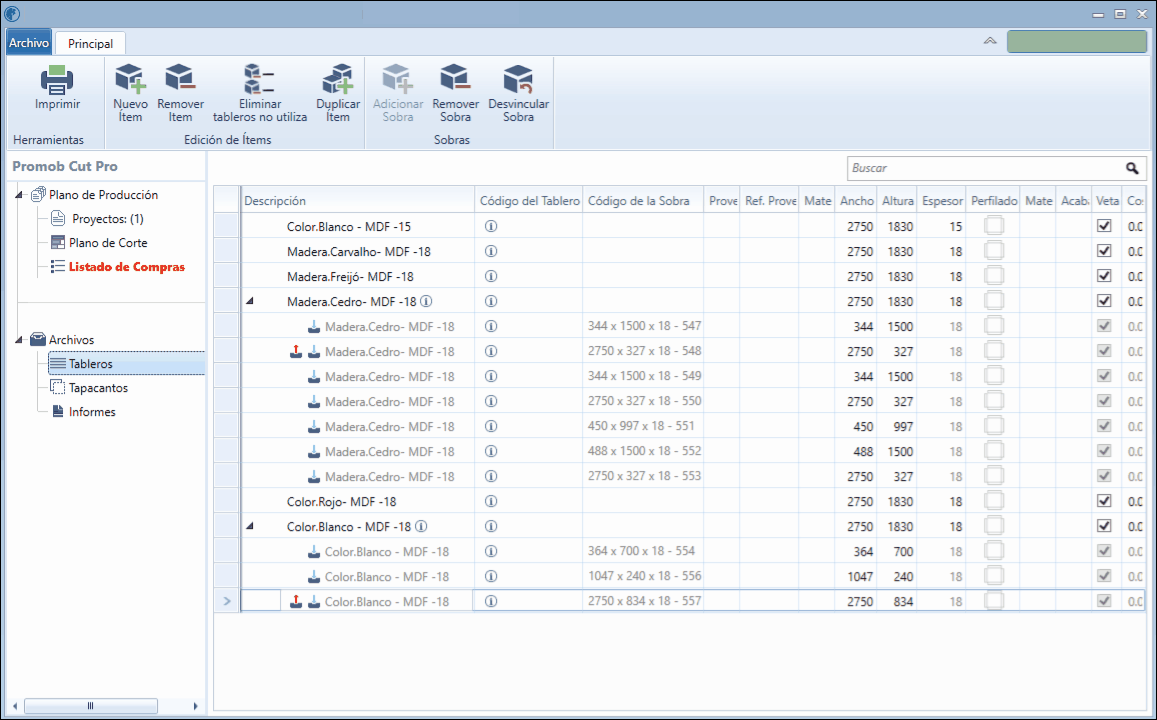Toggle Veta checkbox for Color.Blanco MDF -15

[x=1104, y=226]
